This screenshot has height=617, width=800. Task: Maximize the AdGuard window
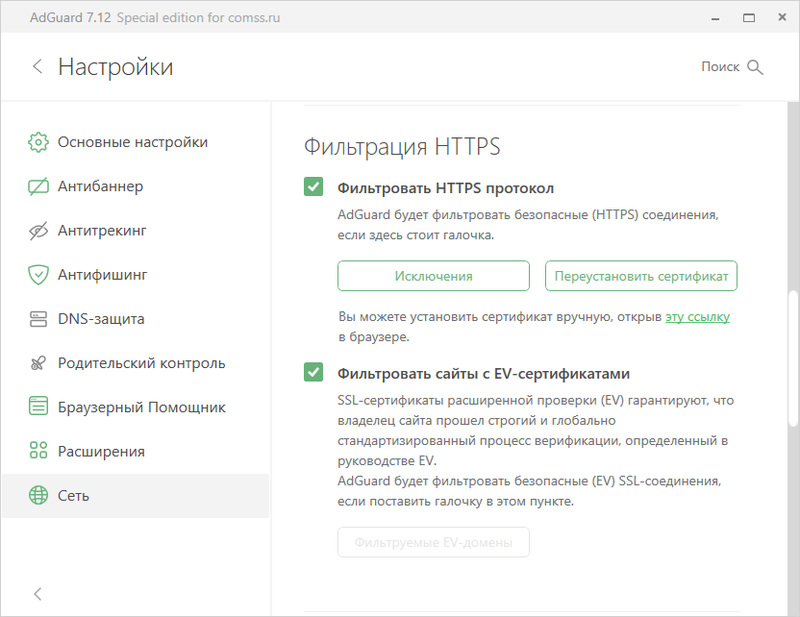[748, 18]
